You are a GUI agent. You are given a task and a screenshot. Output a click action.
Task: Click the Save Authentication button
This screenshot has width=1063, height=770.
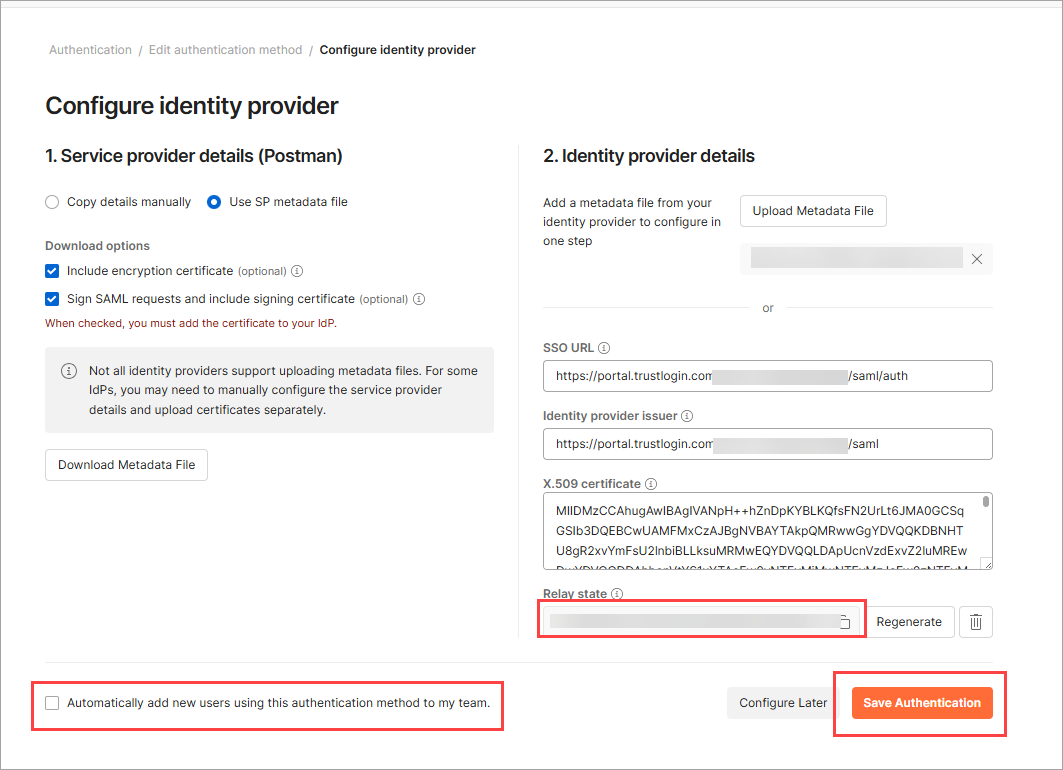pyautogui.click(x=922, y=703)
